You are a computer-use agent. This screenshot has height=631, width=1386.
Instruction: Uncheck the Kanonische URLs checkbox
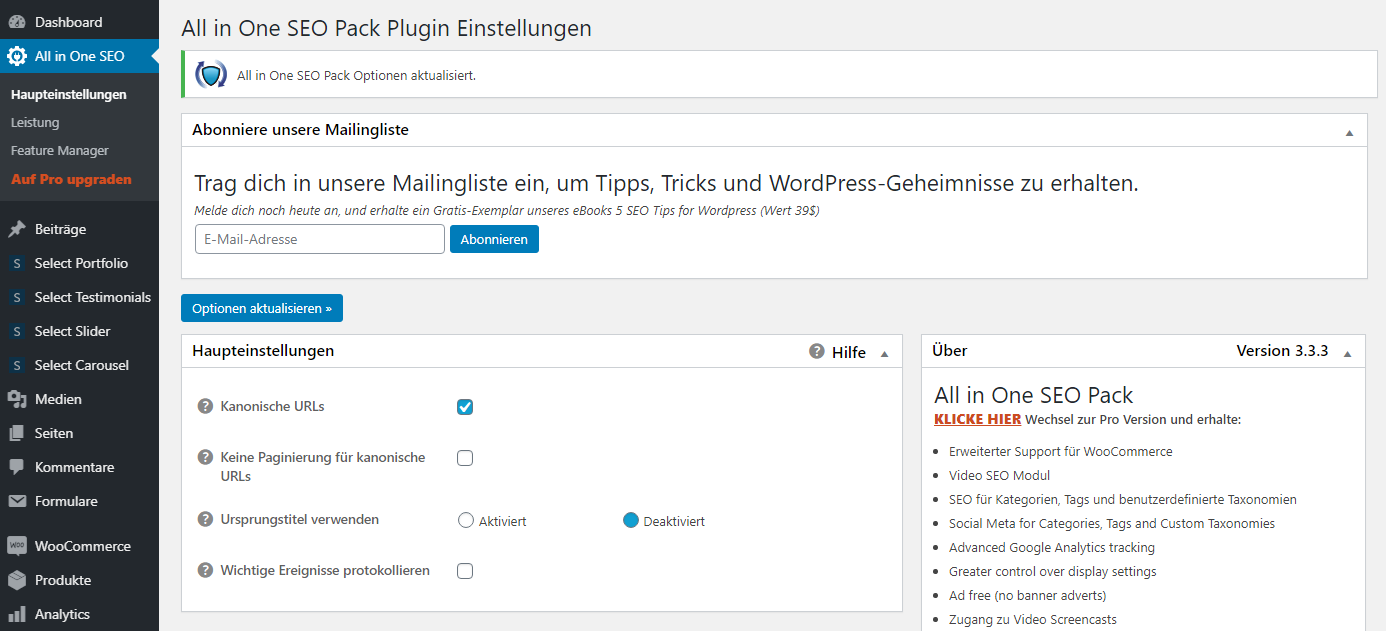tap(465, 407)
